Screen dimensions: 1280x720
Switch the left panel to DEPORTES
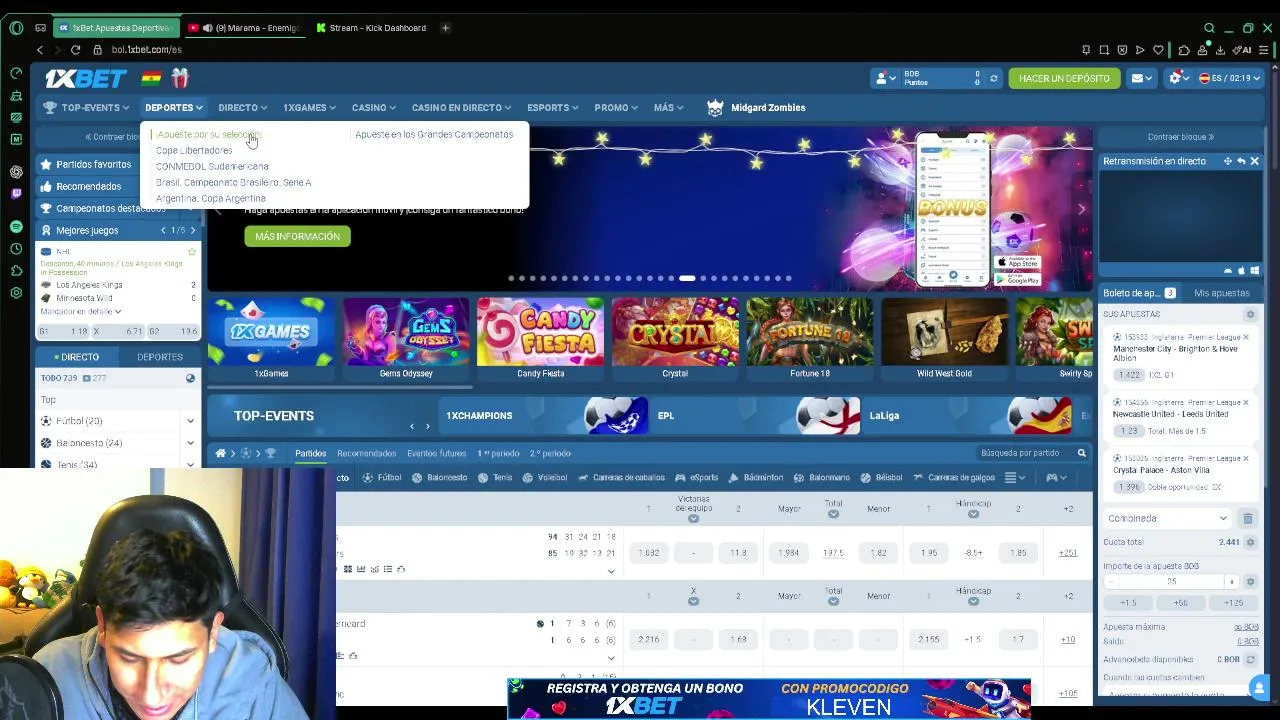[x=160, y=357]
